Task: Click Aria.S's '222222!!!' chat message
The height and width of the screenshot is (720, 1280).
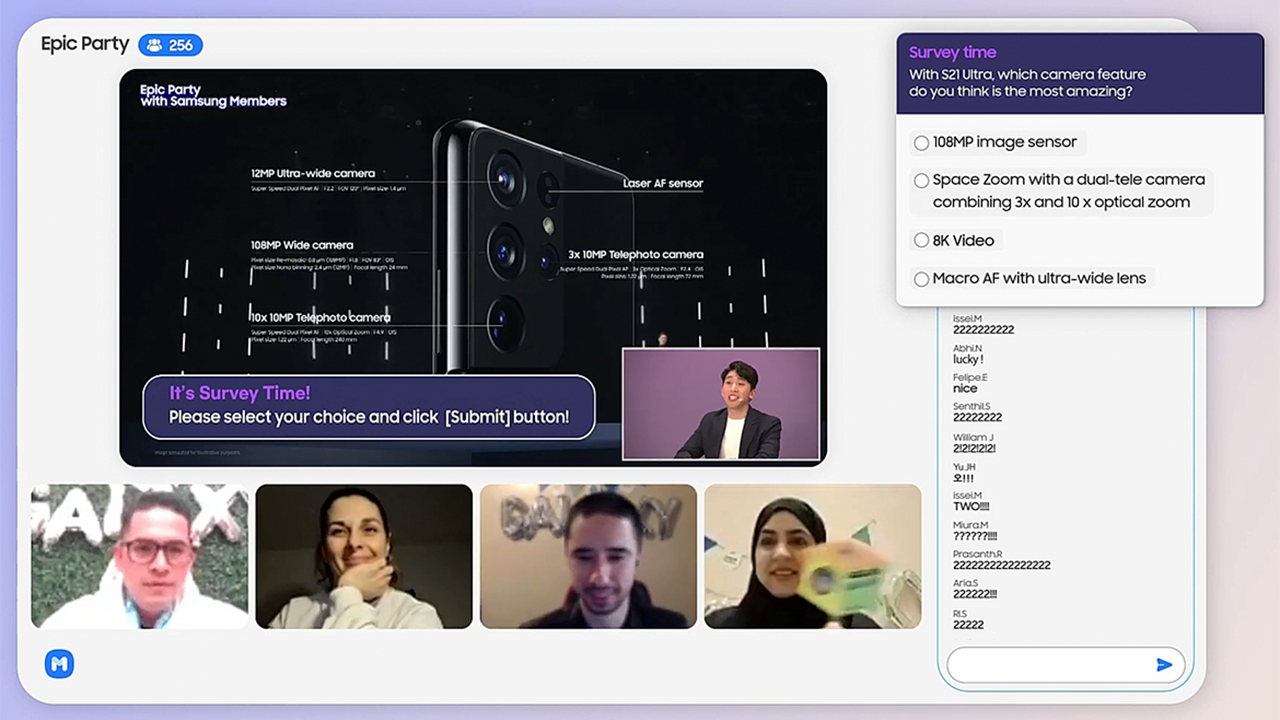Action: click(975, 595)
